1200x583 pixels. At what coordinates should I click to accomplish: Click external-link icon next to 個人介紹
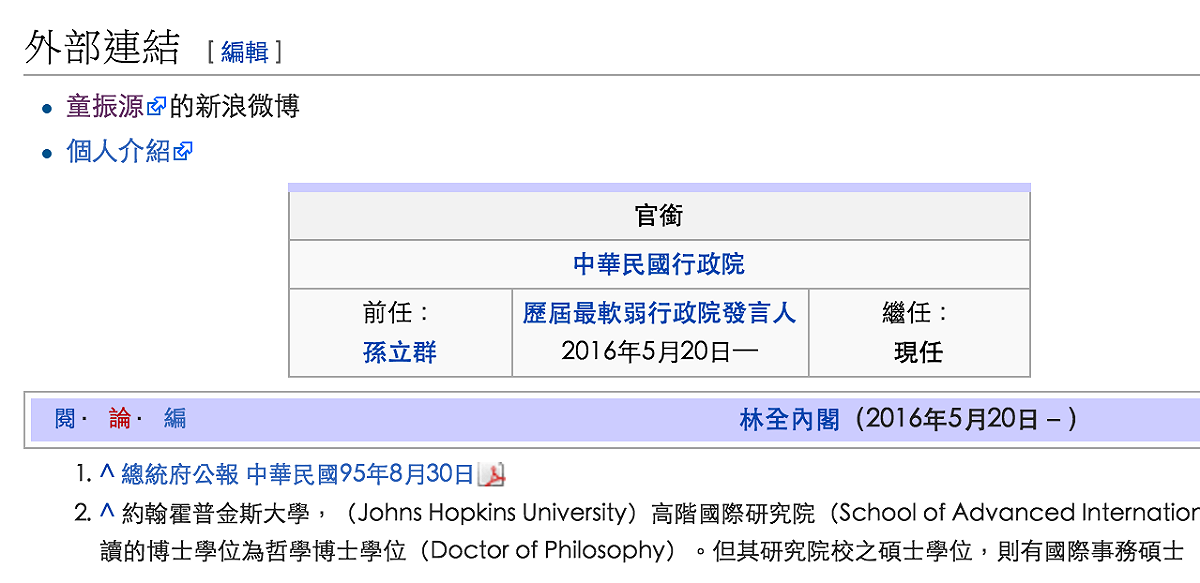(x=182, y=153)
